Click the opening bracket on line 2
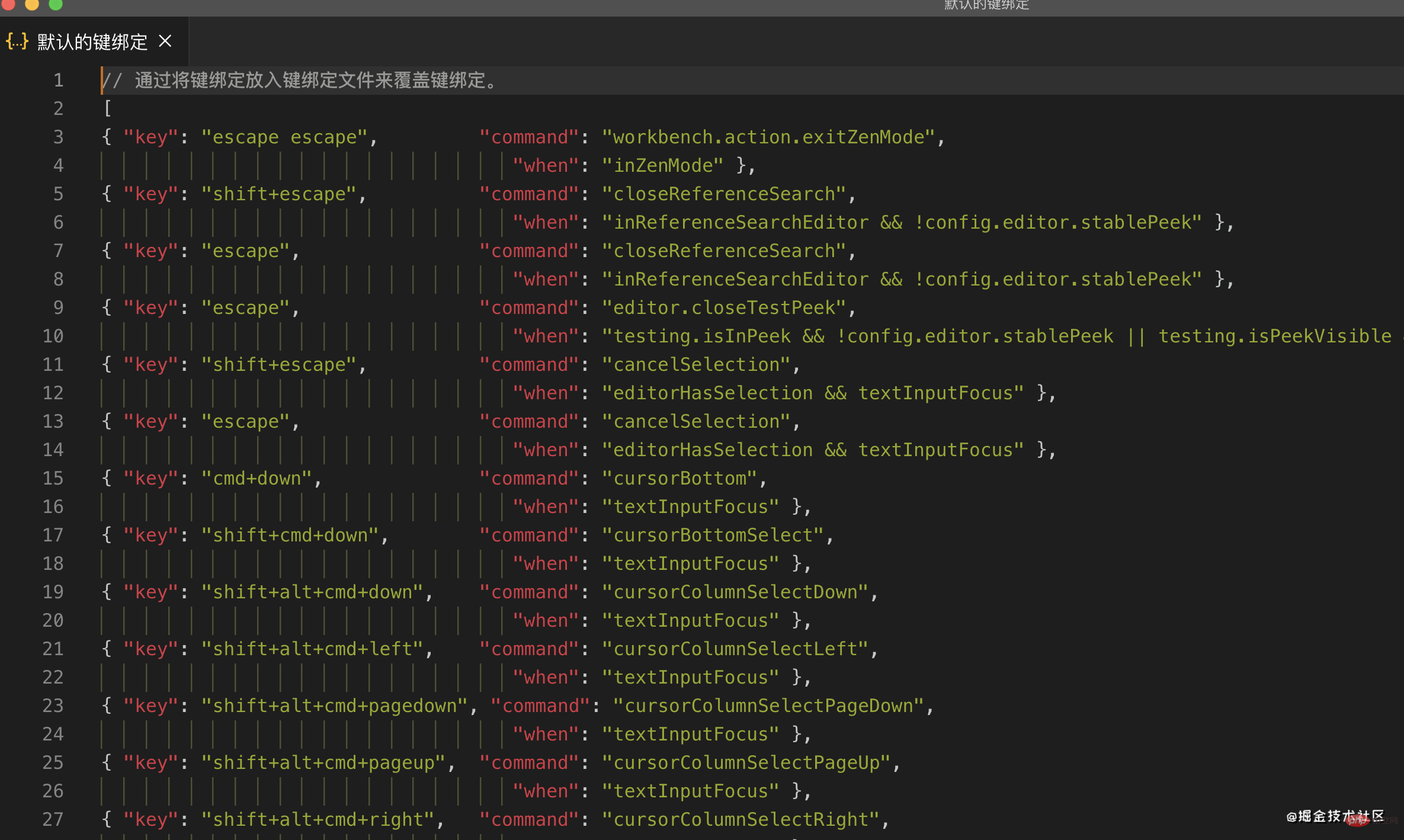 (x=107, y=108)
